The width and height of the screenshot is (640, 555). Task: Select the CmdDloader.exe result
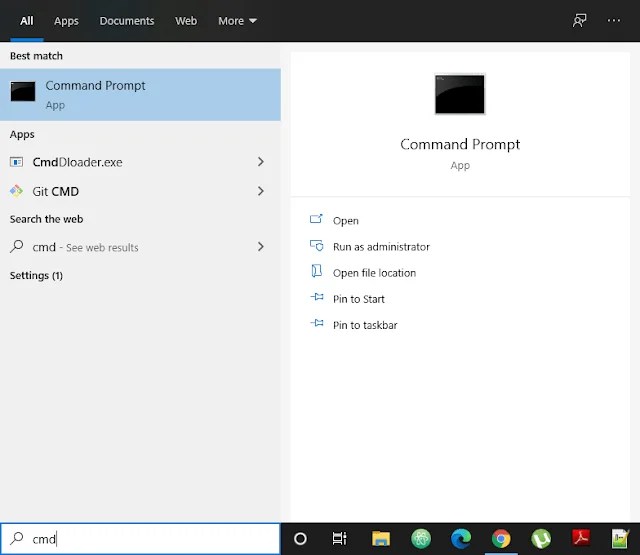(x=140, y=162)
